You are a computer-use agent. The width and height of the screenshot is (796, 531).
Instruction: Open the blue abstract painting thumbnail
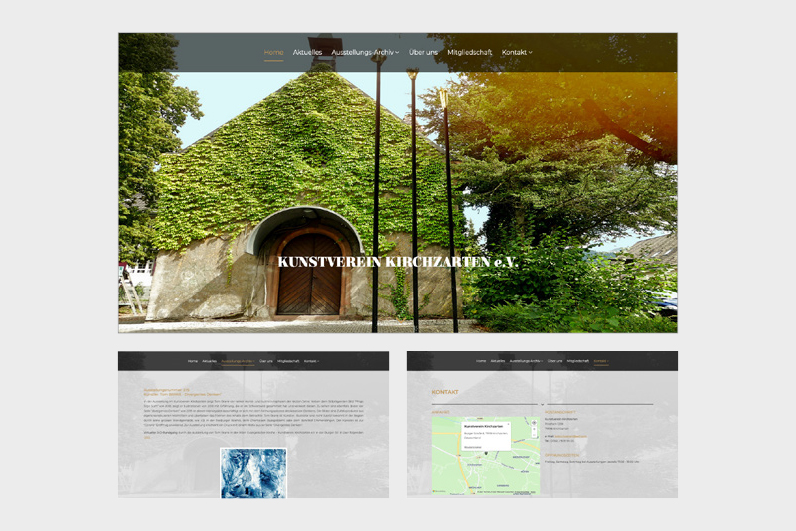click(253, 473)
